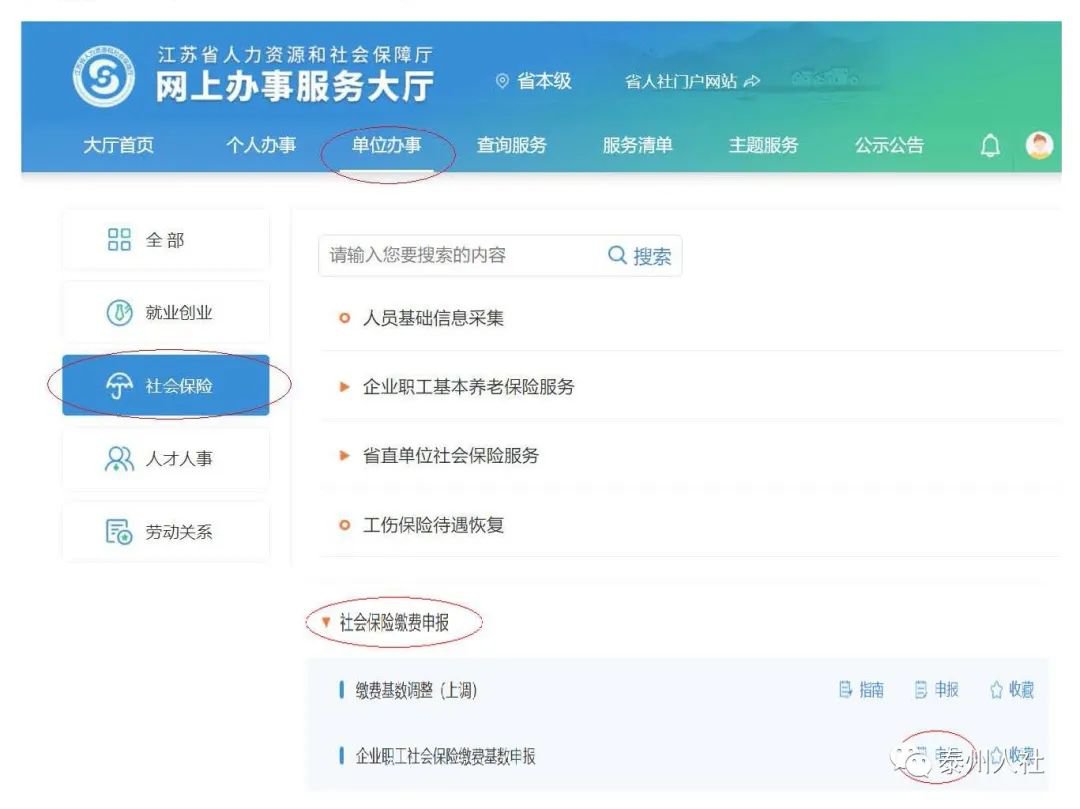Click 申报 for 缴费基数调整 (上调)
This screenshot has height=809, width=1080.
[x=936, y=690]
